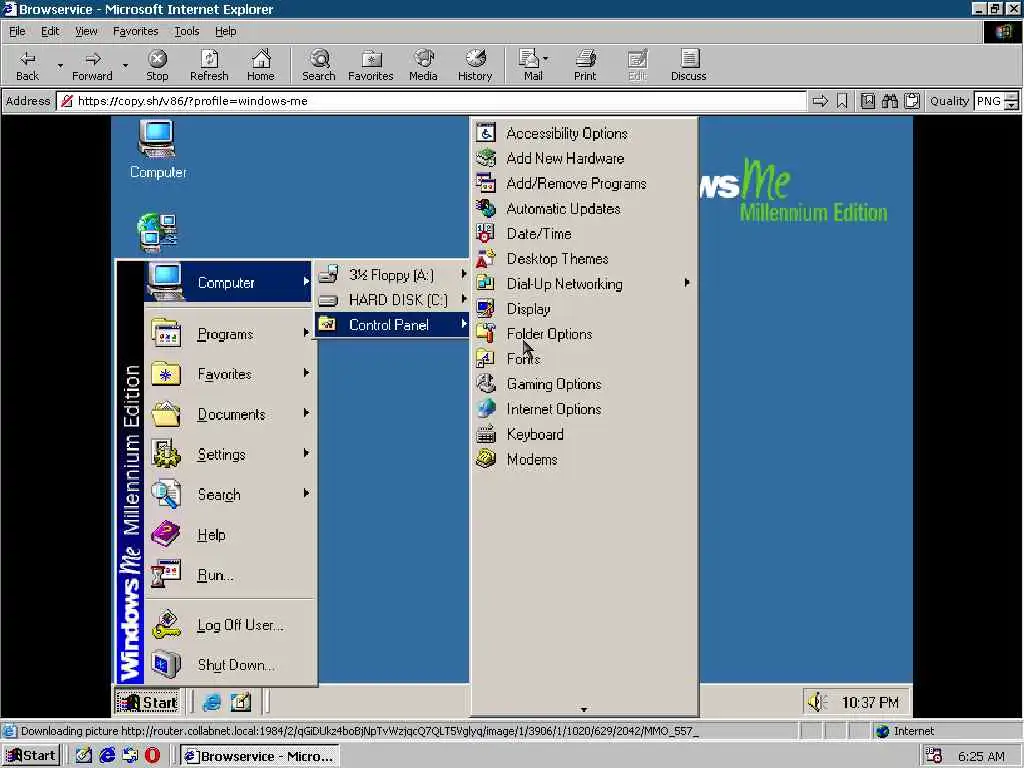Click the Opera icon in host quick launch
Viewport: 1024px width, 768px height.
(152, 756)
